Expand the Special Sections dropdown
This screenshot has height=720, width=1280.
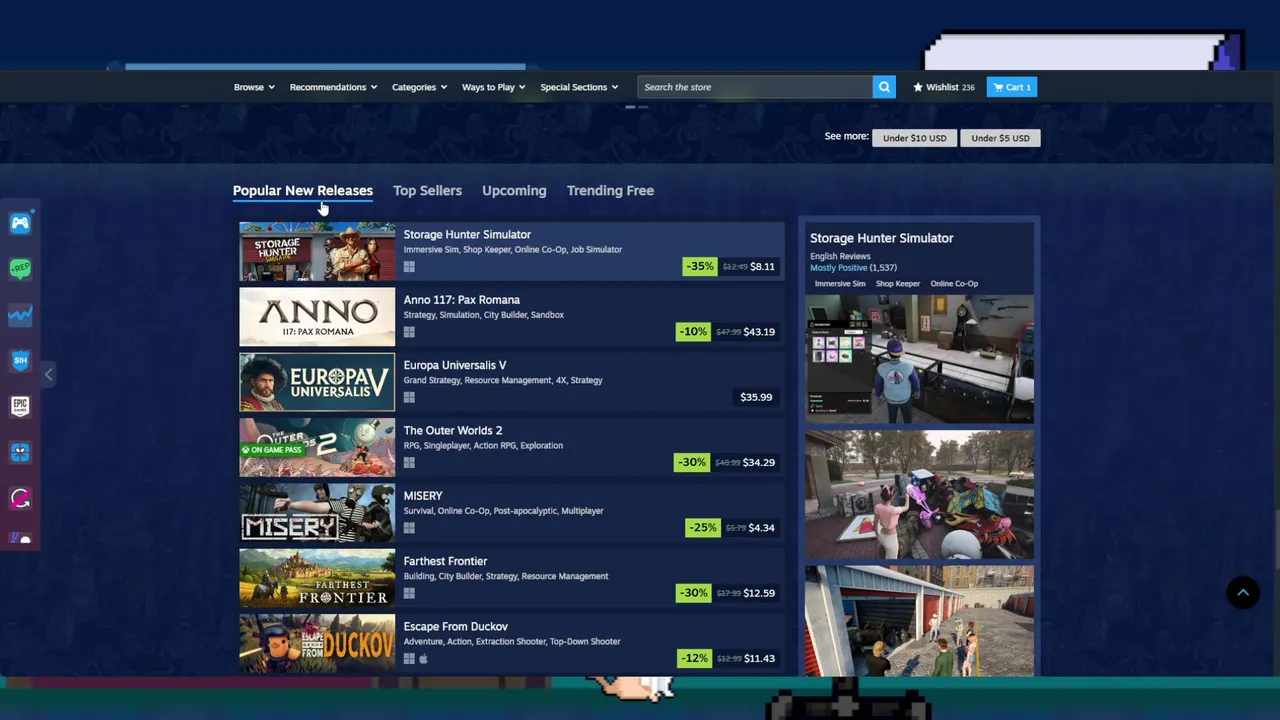point(579,87)
